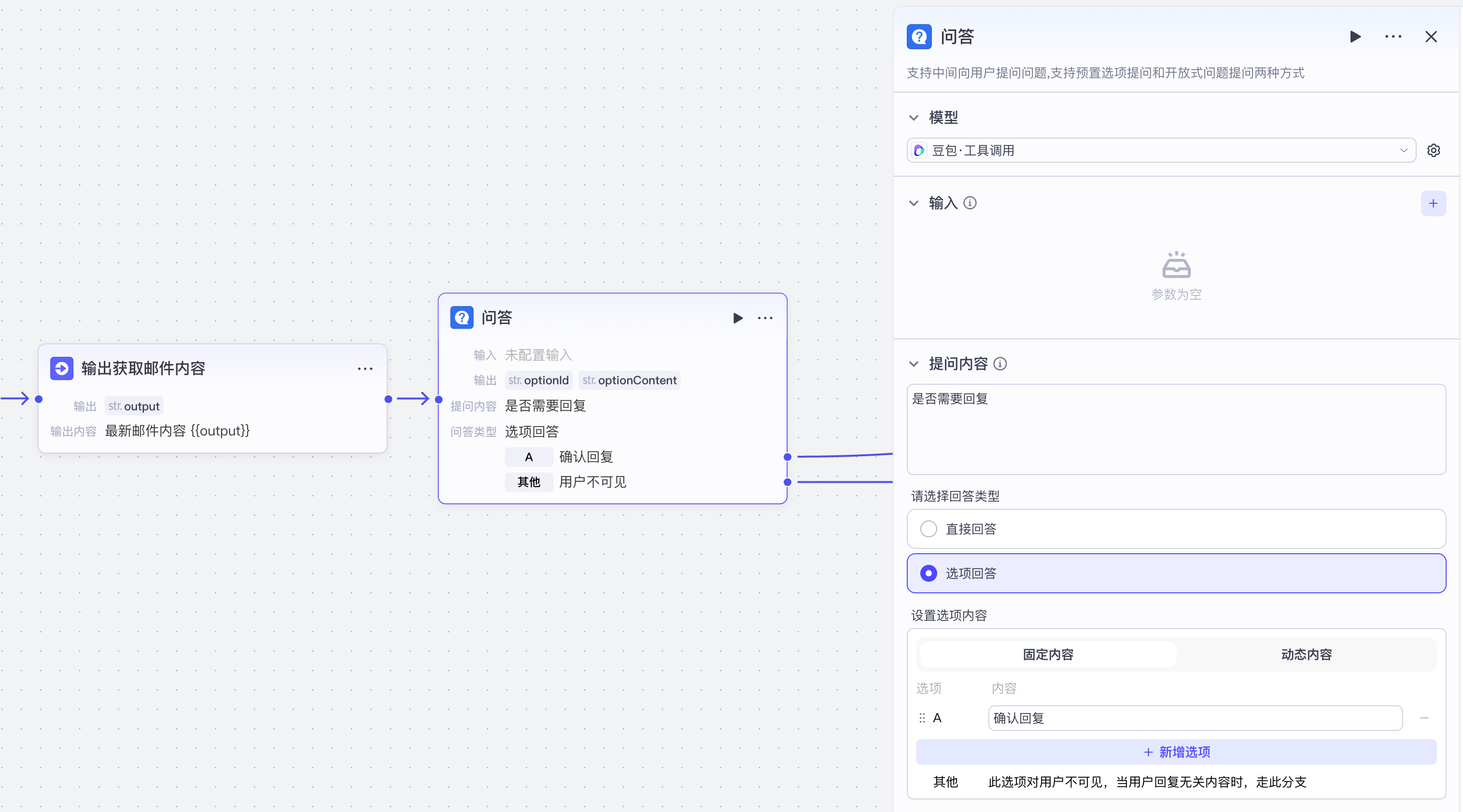Run 问答 node on canvas card
The height and width of the screenshot is (812, 1463).
738,318
